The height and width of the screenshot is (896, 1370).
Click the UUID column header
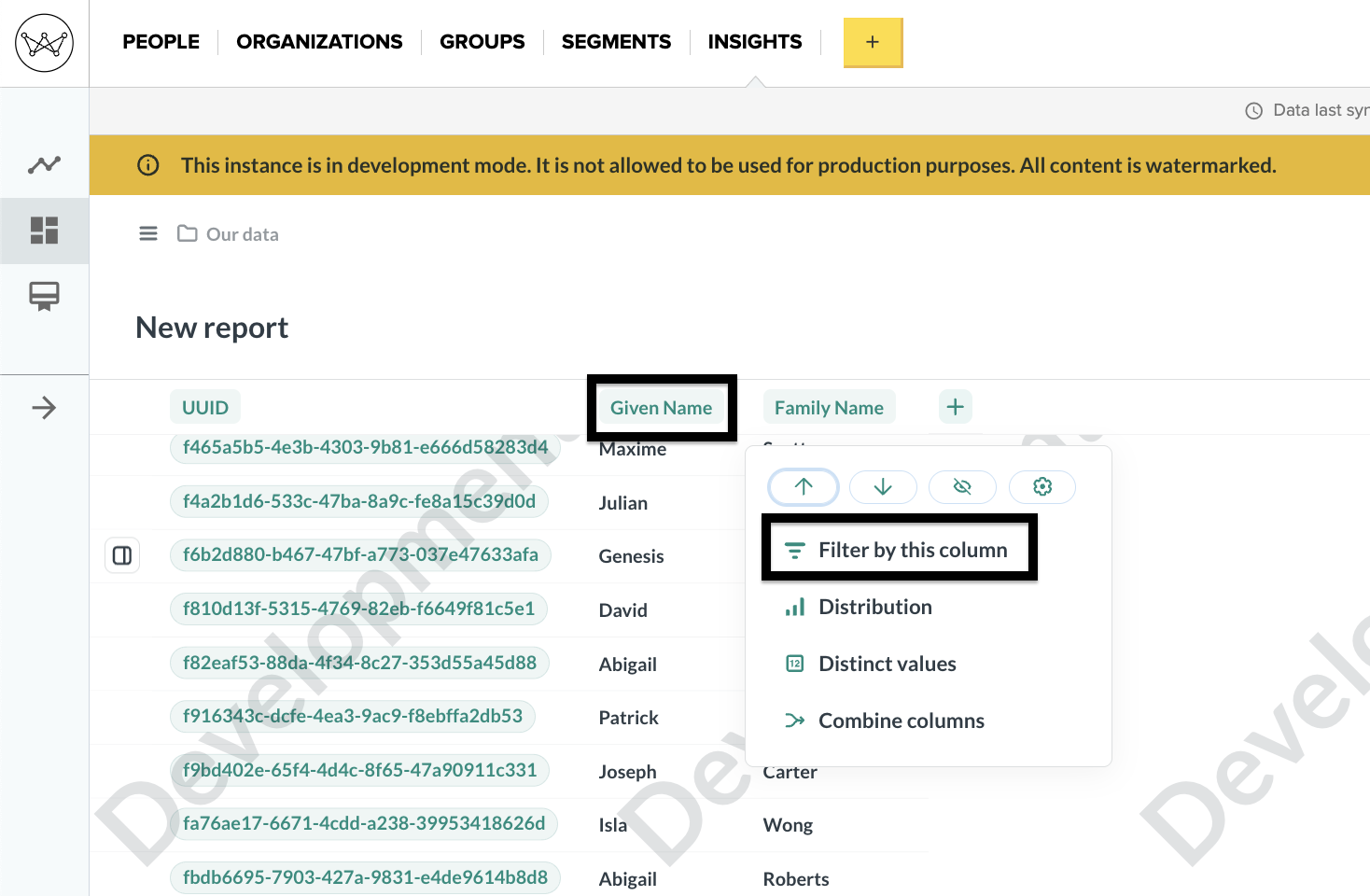[x=205, y=408]
